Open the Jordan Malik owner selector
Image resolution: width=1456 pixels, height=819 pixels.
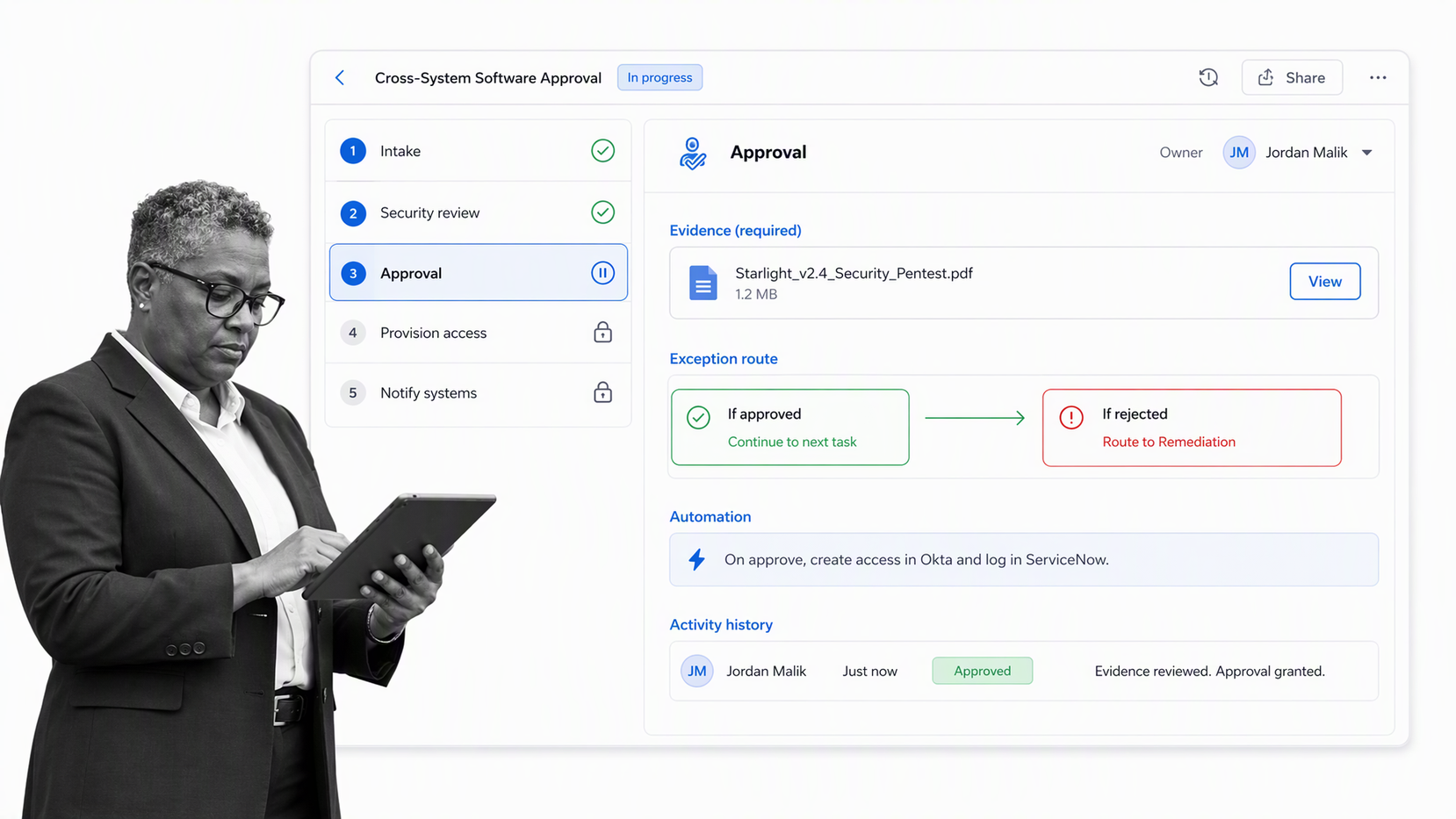click(x=1298, y=153)
